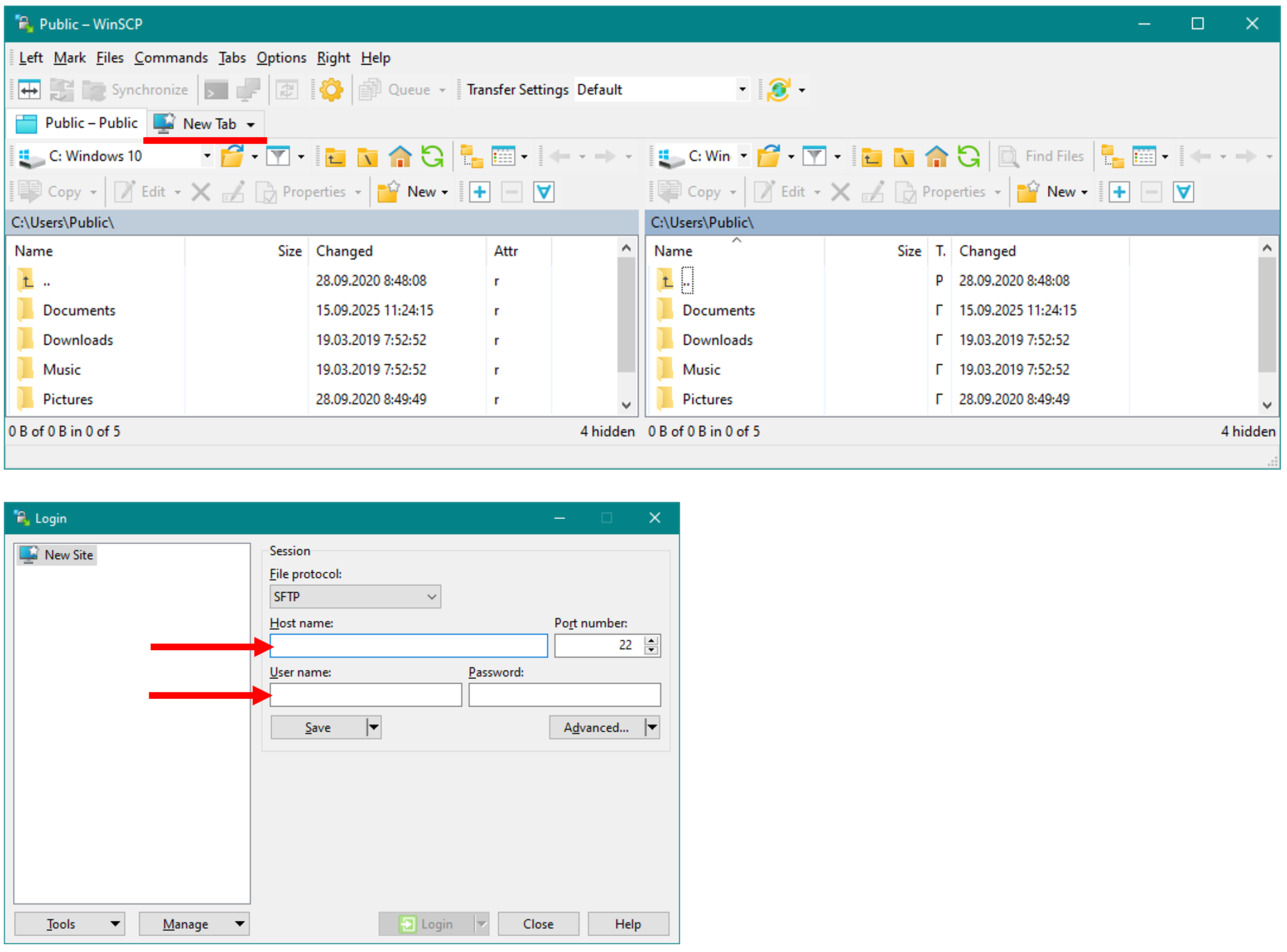Screen dimensions: 1287x952
Task: Expand the Save button dropdown arrow
Action: tap(374, 728)
